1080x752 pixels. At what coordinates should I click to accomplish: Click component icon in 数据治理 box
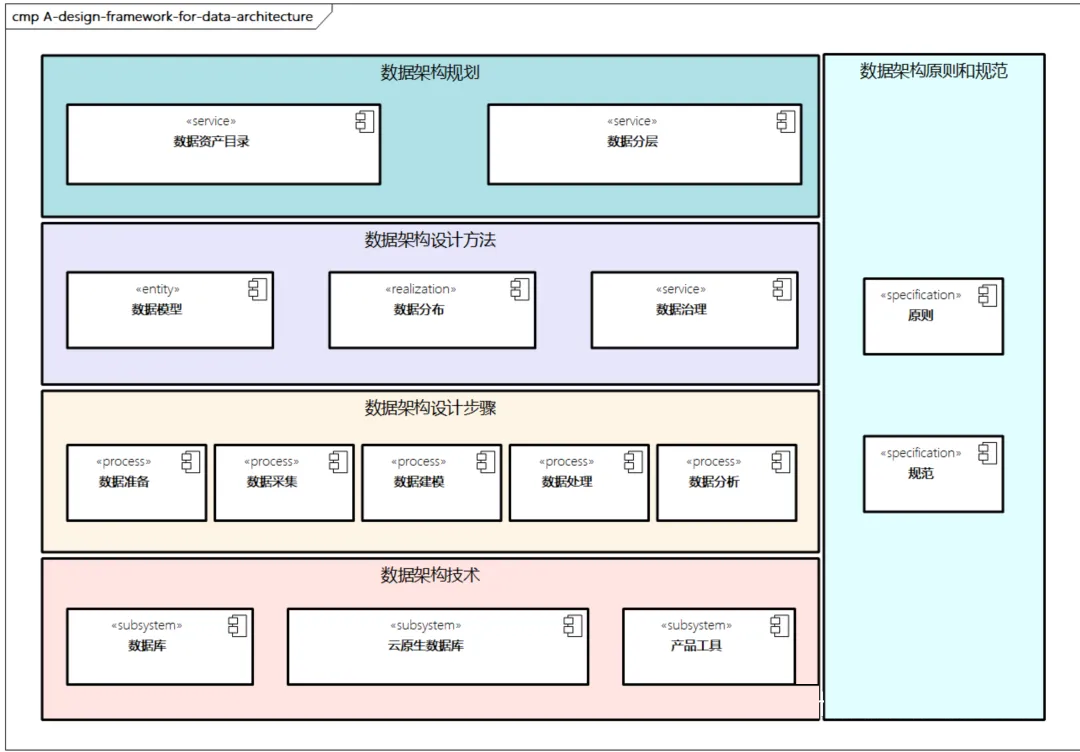782,289
